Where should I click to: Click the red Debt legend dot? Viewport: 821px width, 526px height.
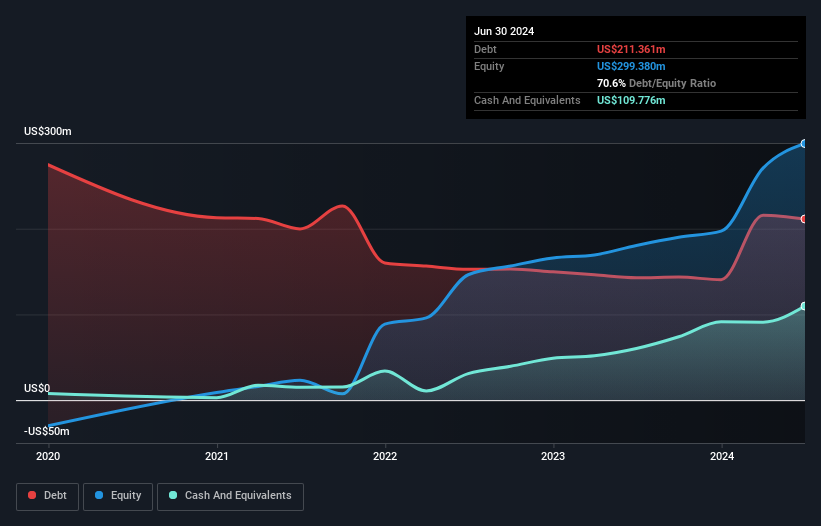tap(32, 495)
